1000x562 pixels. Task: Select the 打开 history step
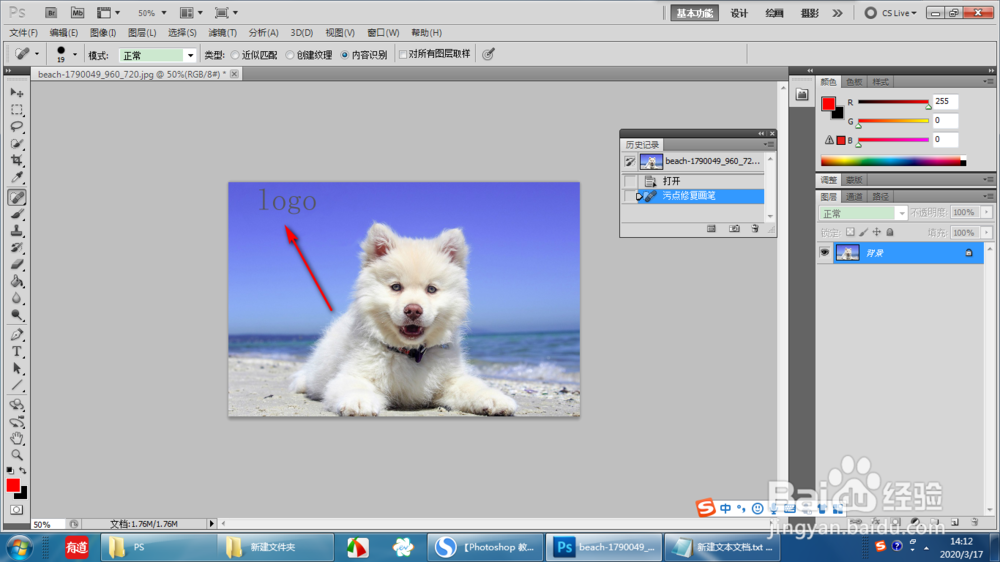(671, 181)
